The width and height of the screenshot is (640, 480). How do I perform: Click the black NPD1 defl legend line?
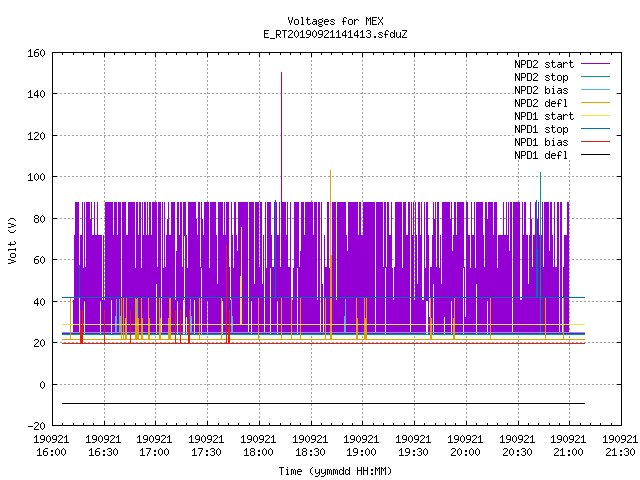click(x=595, y=155)
